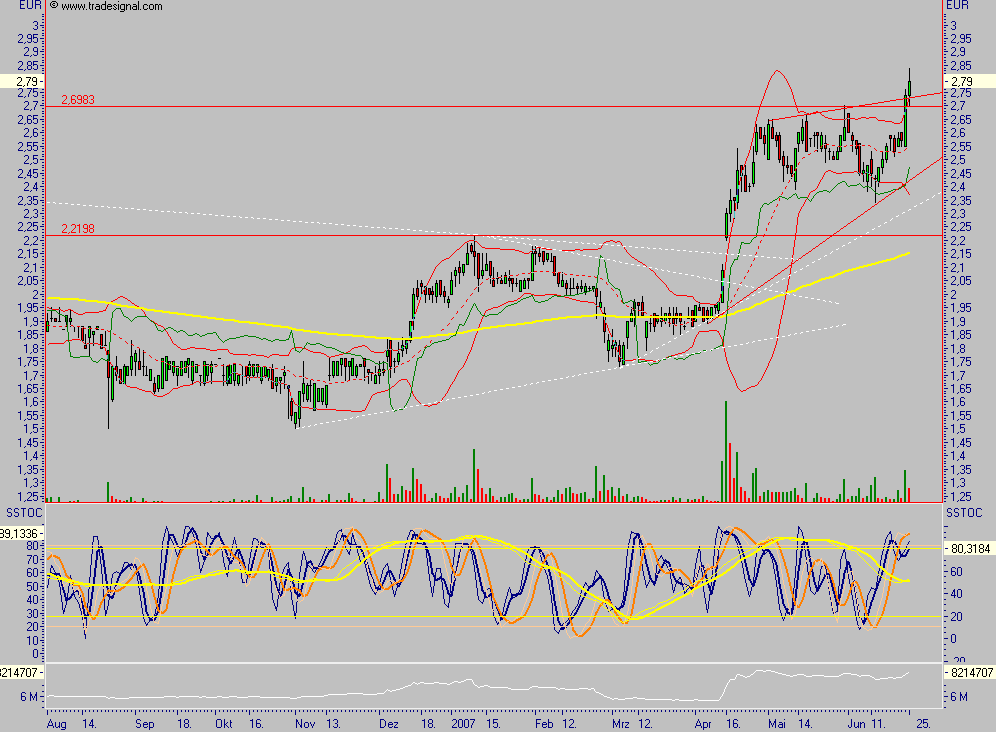Open the www.tradesignal.com copyright link

pos(111,6)
